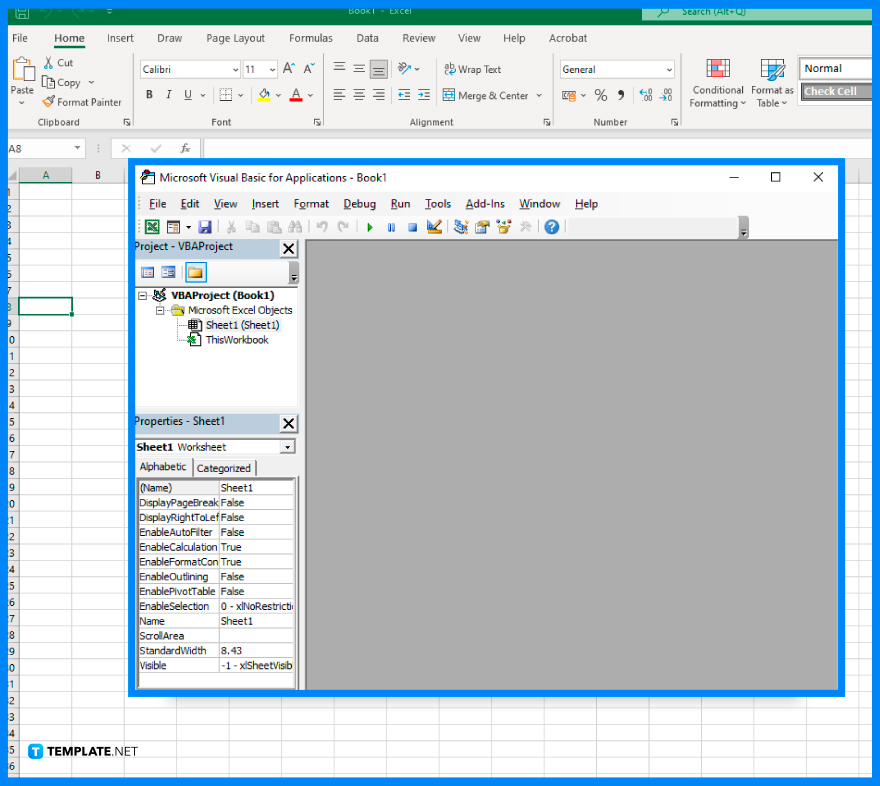Open the Debug menu in the VBA editor
This screenshot has height=786, width=880.
click(360, 203)
